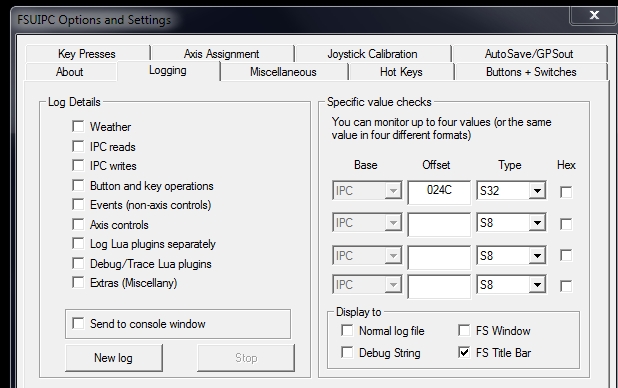618x388 pixels.
Task: Switch to the Key Presses tab
Action: tap(87, 54)
